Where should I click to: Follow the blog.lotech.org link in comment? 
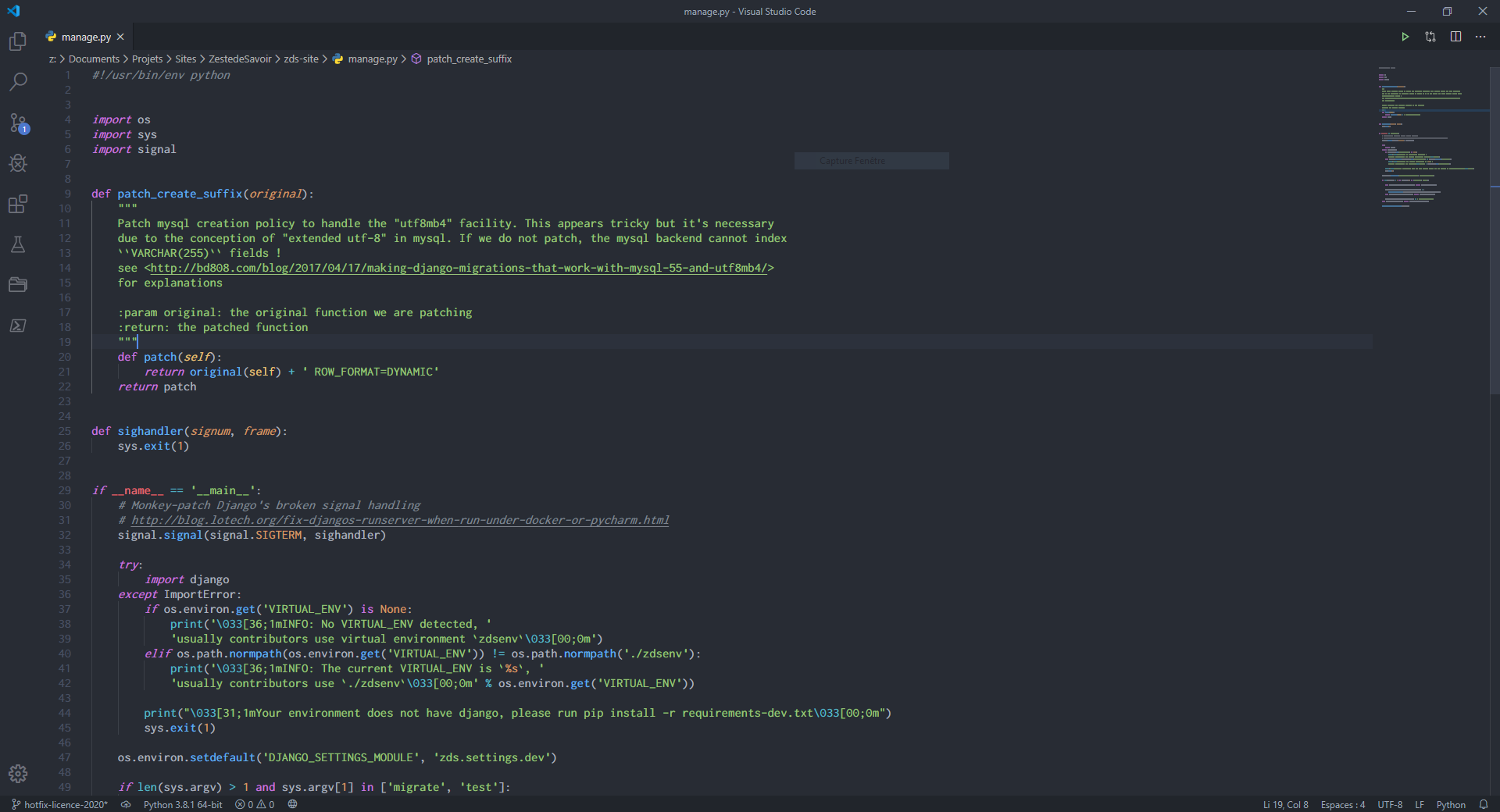click(x=400, y=520)
